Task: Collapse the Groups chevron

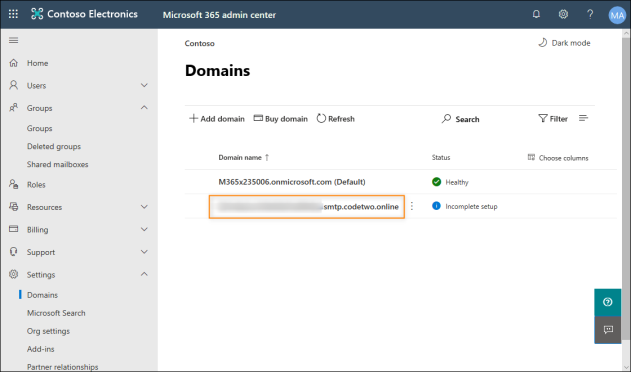Action: (x=144, y=107)
